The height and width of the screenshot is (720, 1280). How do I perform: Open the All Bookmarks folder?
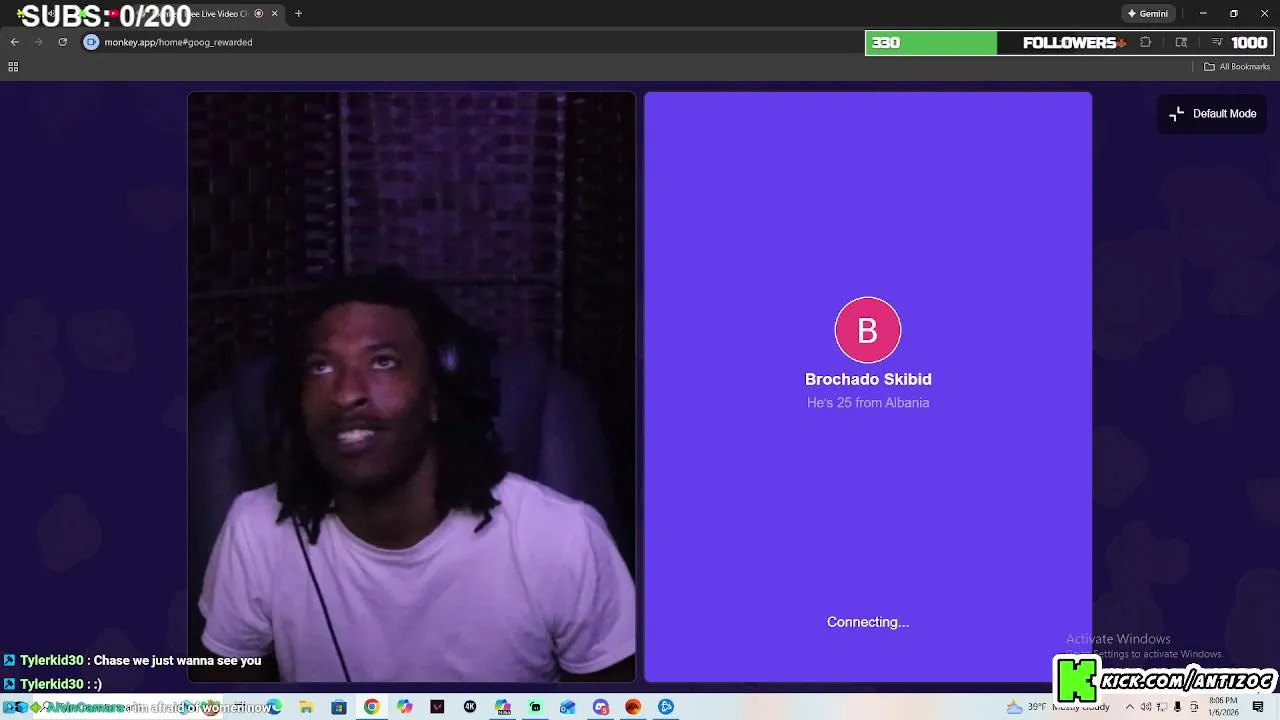tap(1237, 67)
